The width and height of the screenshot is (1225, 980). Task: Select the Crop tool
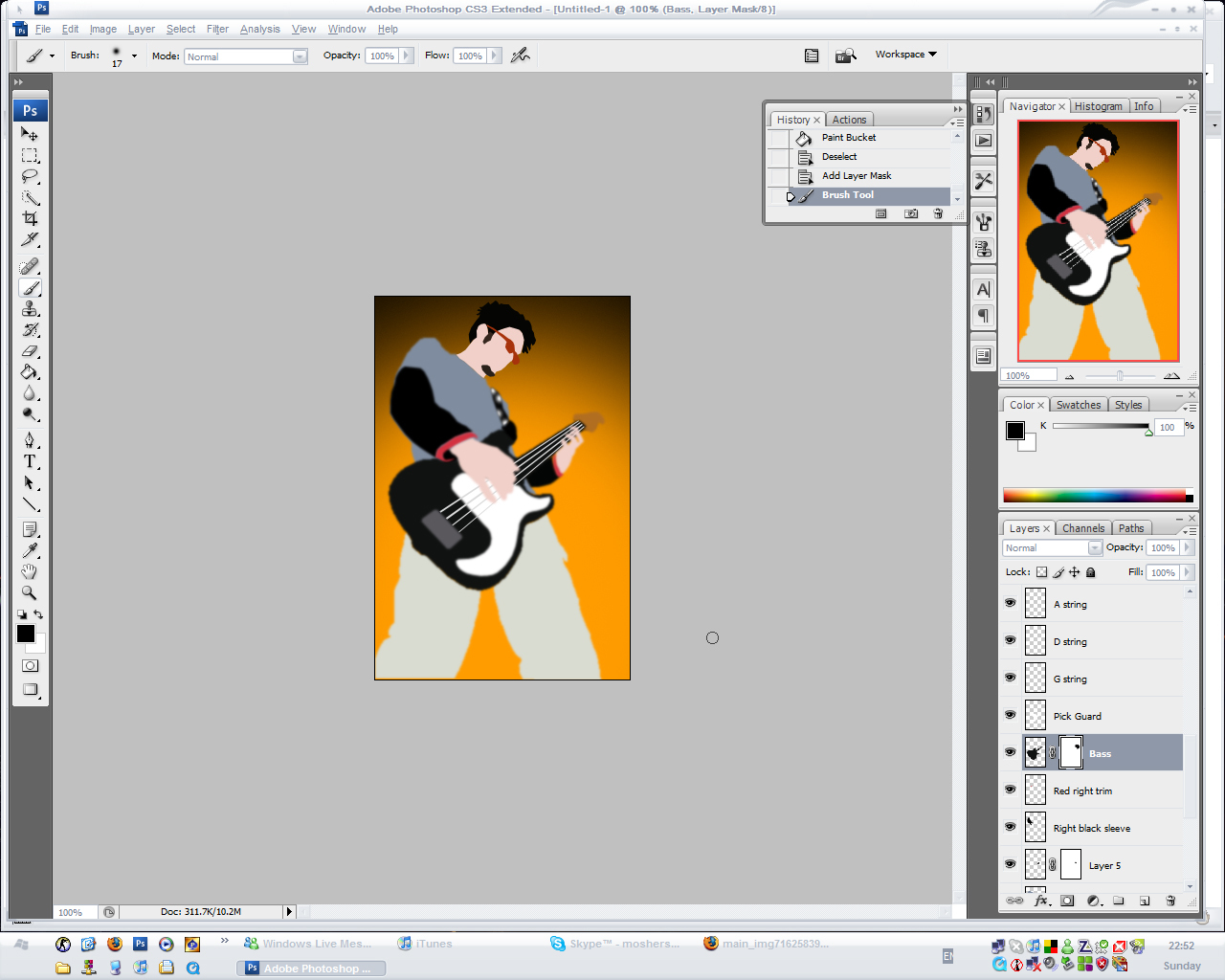click(30, 218)
